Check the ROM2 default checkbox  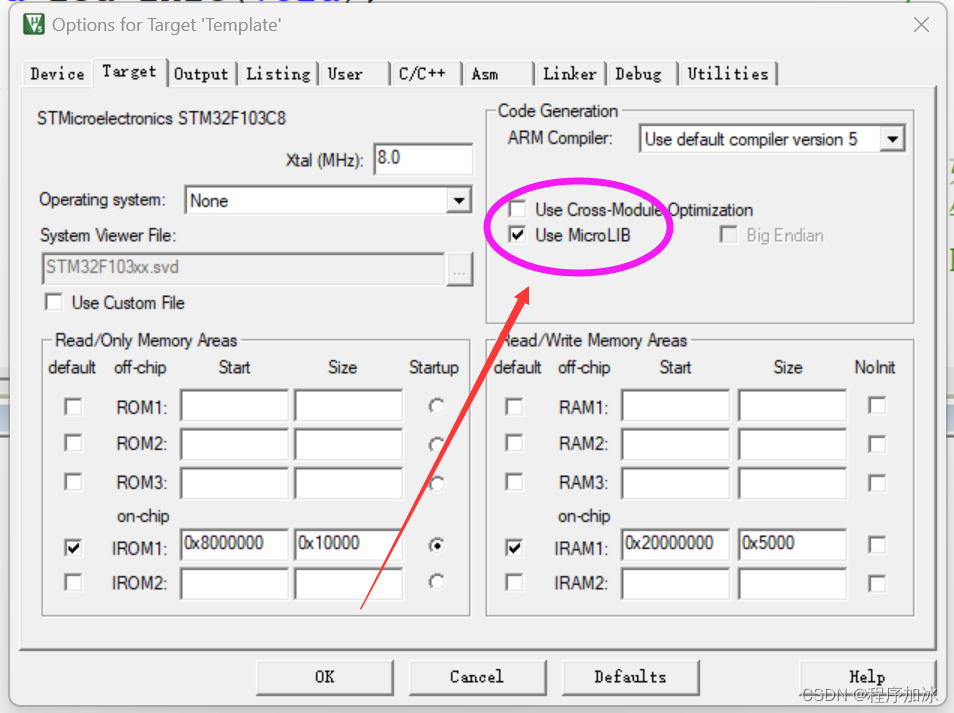coord(73,443)
